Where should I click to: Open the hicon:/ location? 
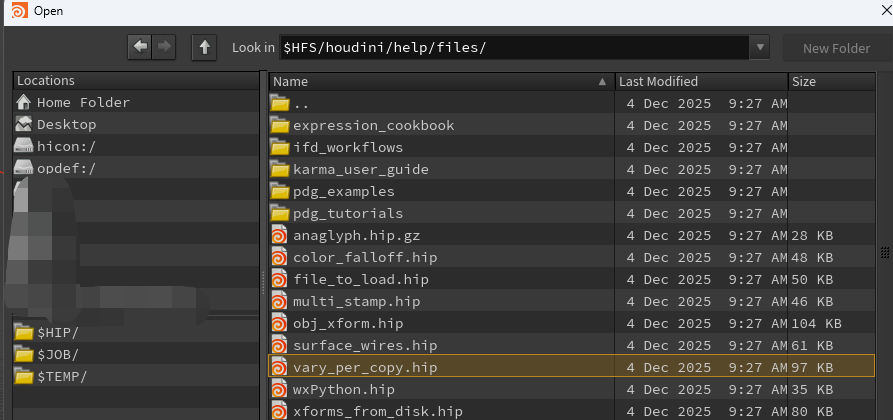(x=136, y=146)
